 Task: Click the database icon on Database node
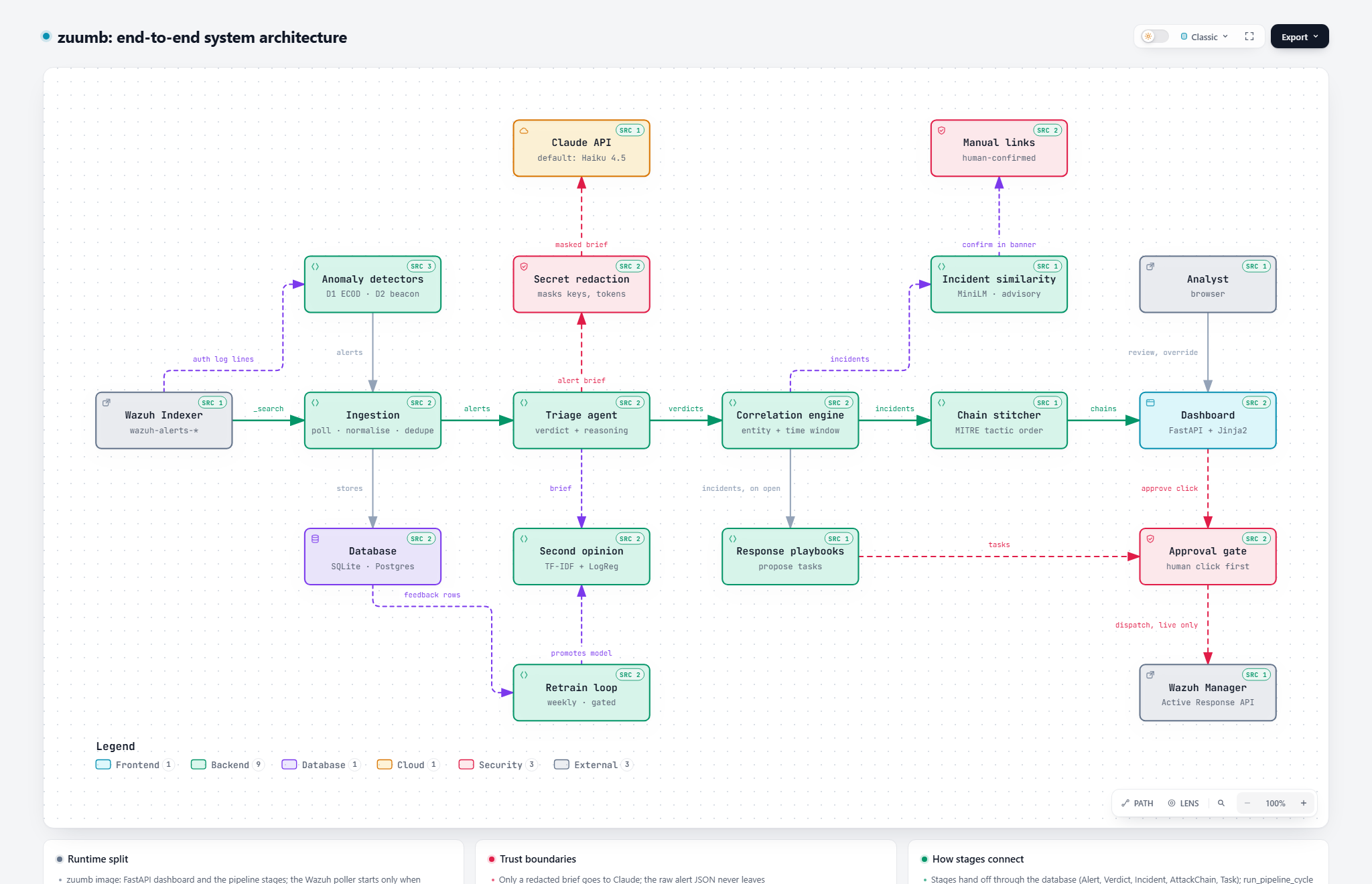point(315,538)
